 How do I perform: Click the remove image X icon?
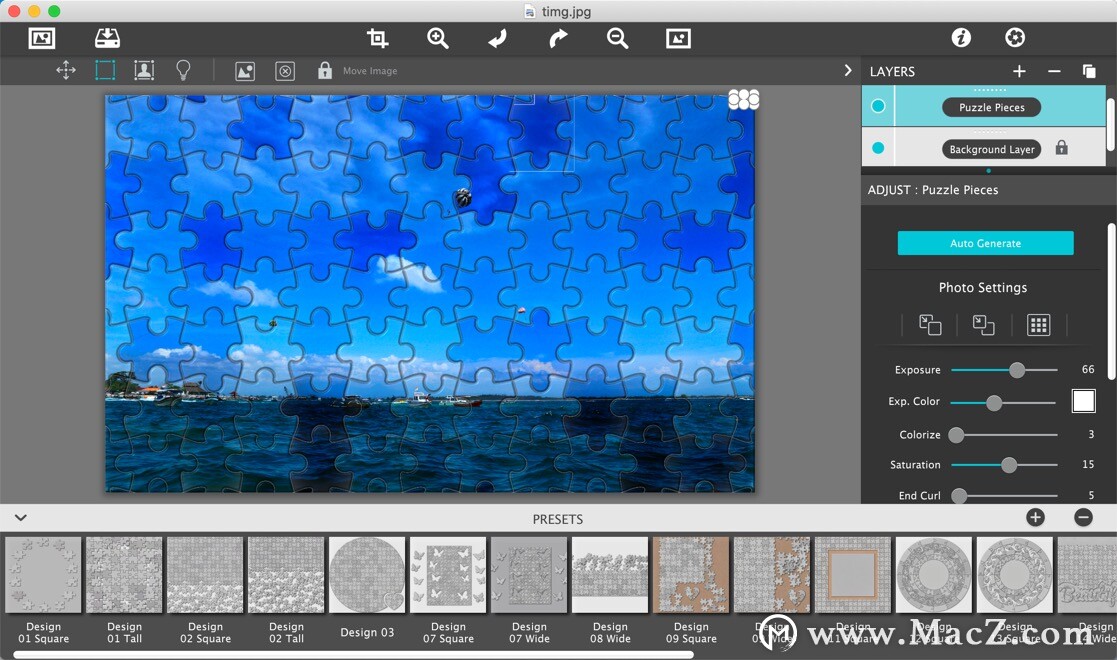coord(285,71)
